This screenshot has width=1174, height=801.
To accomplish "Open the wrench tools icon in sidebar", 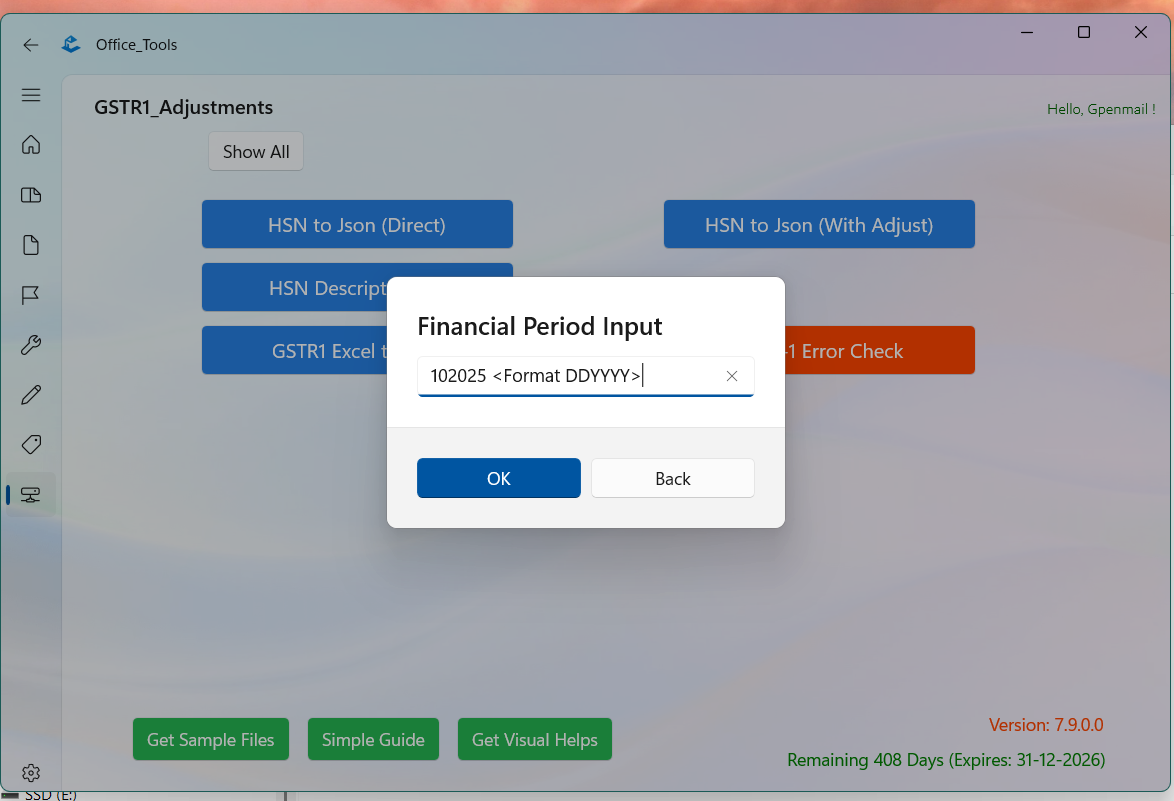I will pyautogui.click(x=31, y=344).
